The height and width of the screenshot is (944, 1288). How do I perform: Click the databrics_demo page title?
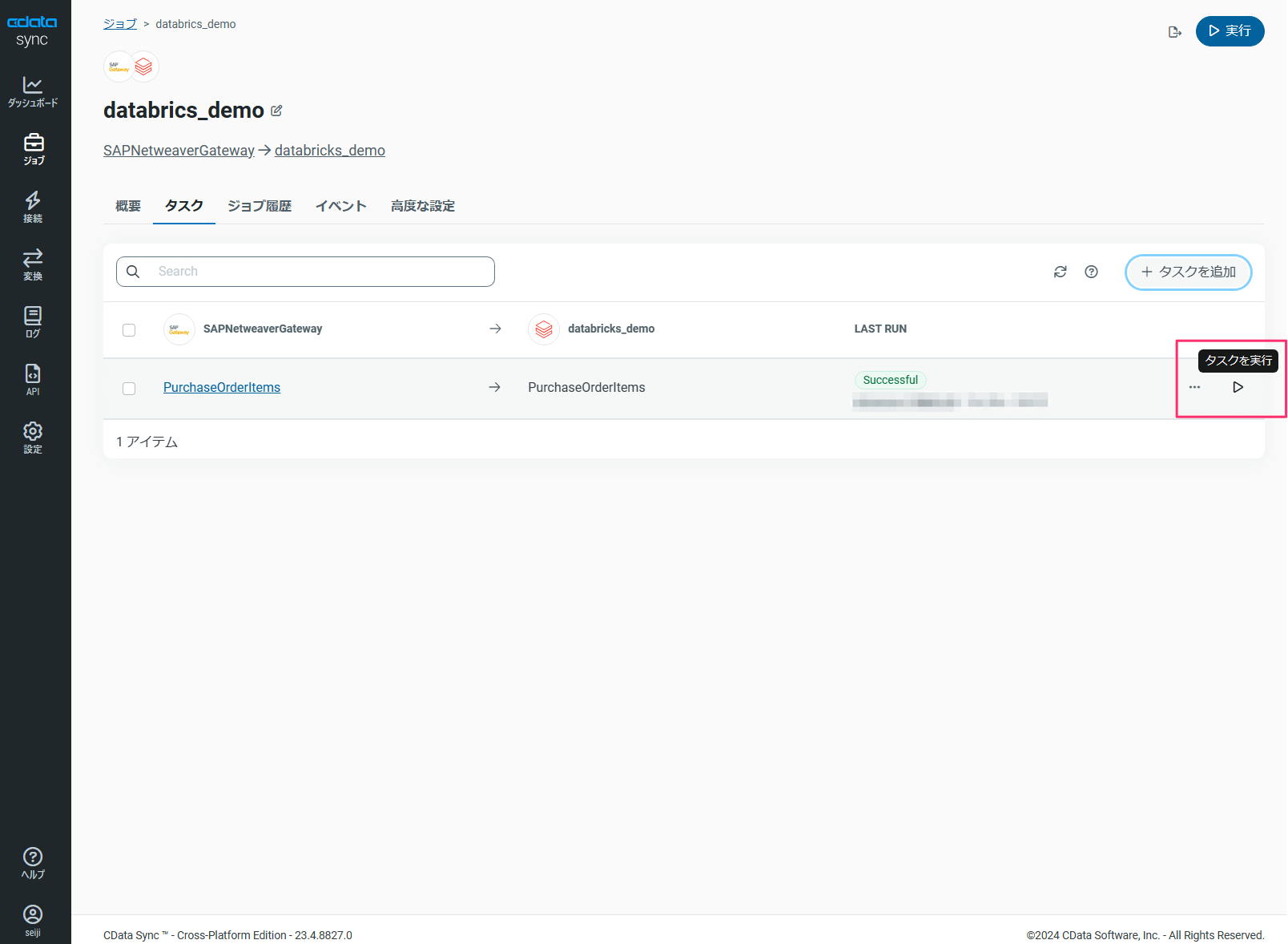pyautogui.click(x=183, y=111)
